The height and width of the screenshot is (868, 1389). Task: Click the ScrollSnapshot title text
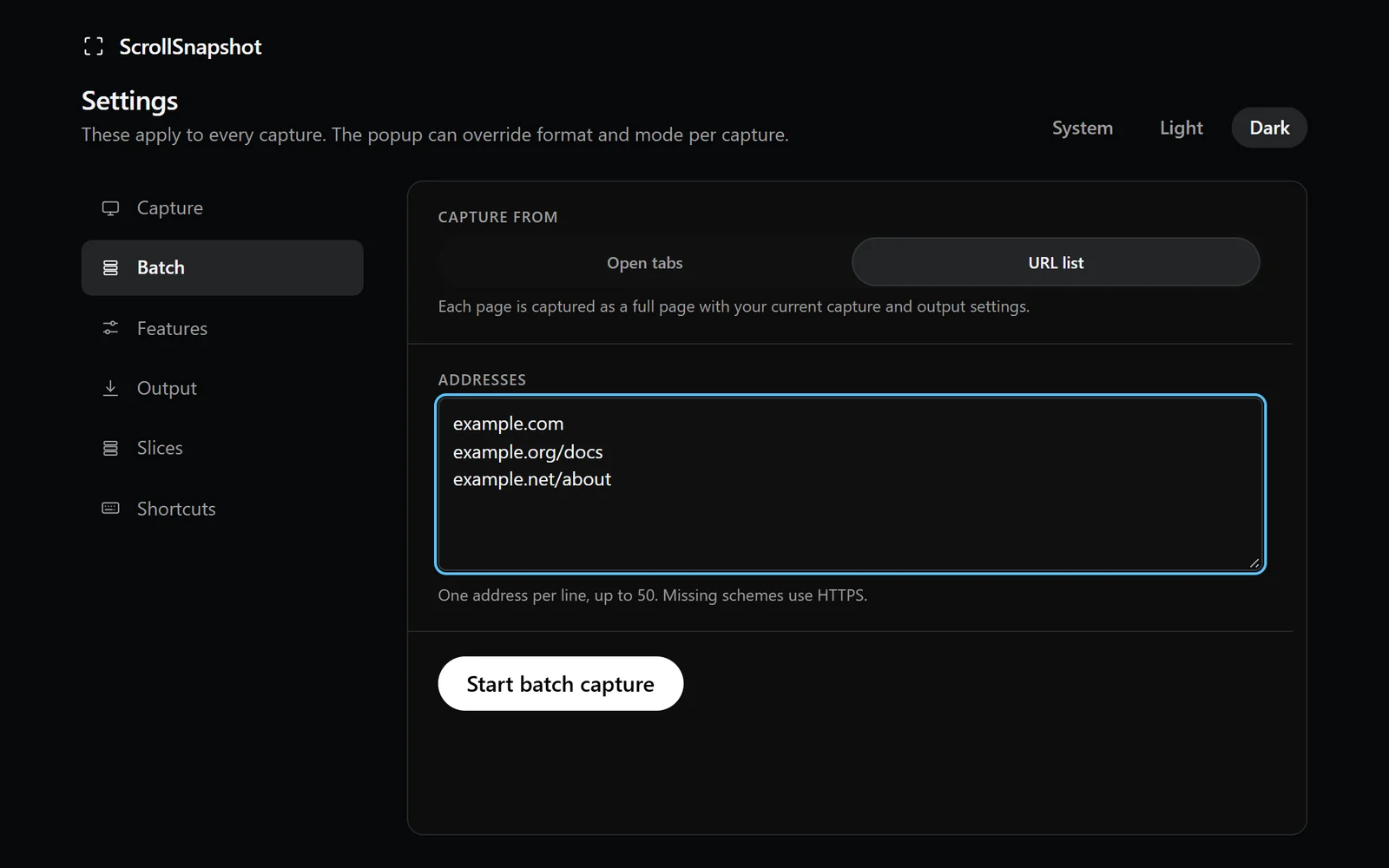[190, 47]
